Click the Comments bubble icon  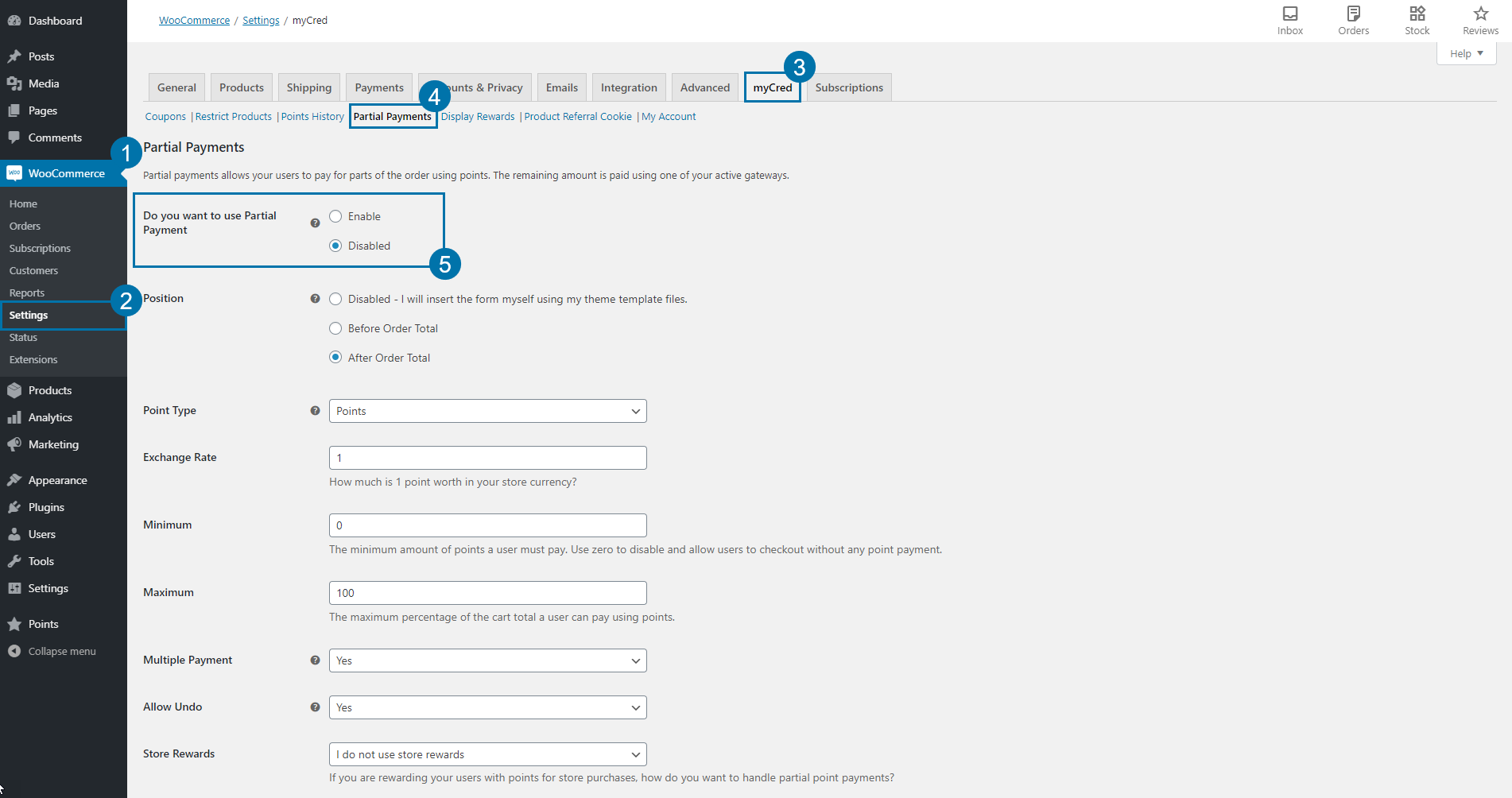(x=14, y=138)
